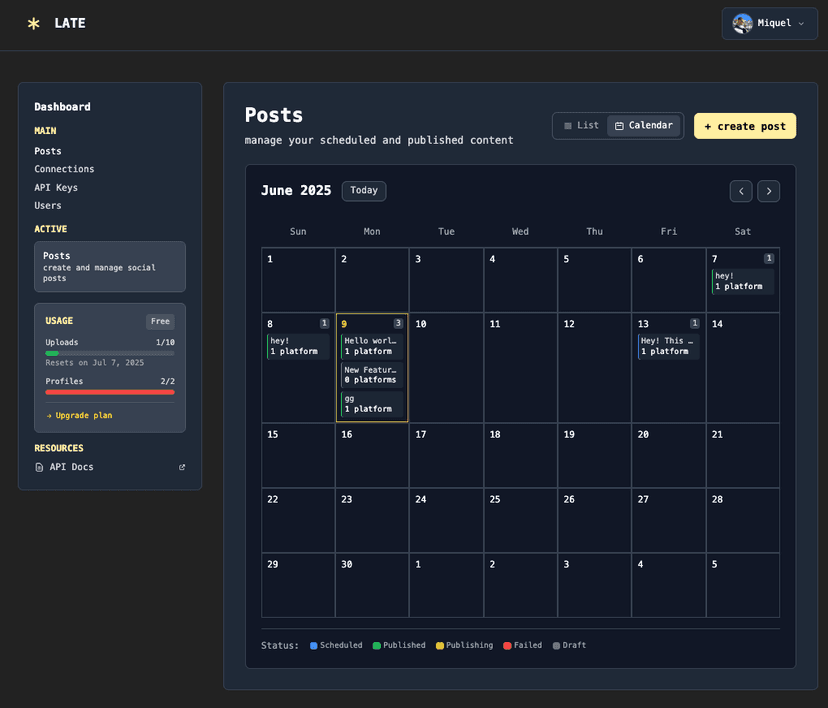Open Connections from the sidebar
The image size is (828, 708).
pos(64,168)
